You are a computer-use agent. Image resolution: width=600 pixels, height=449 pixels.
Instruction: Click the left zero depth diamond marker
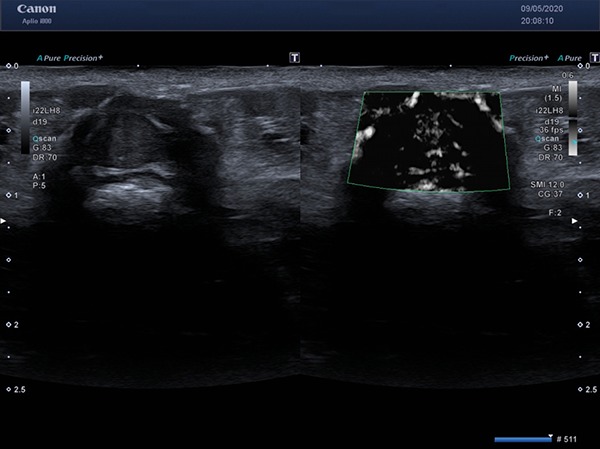coord(8,66)
